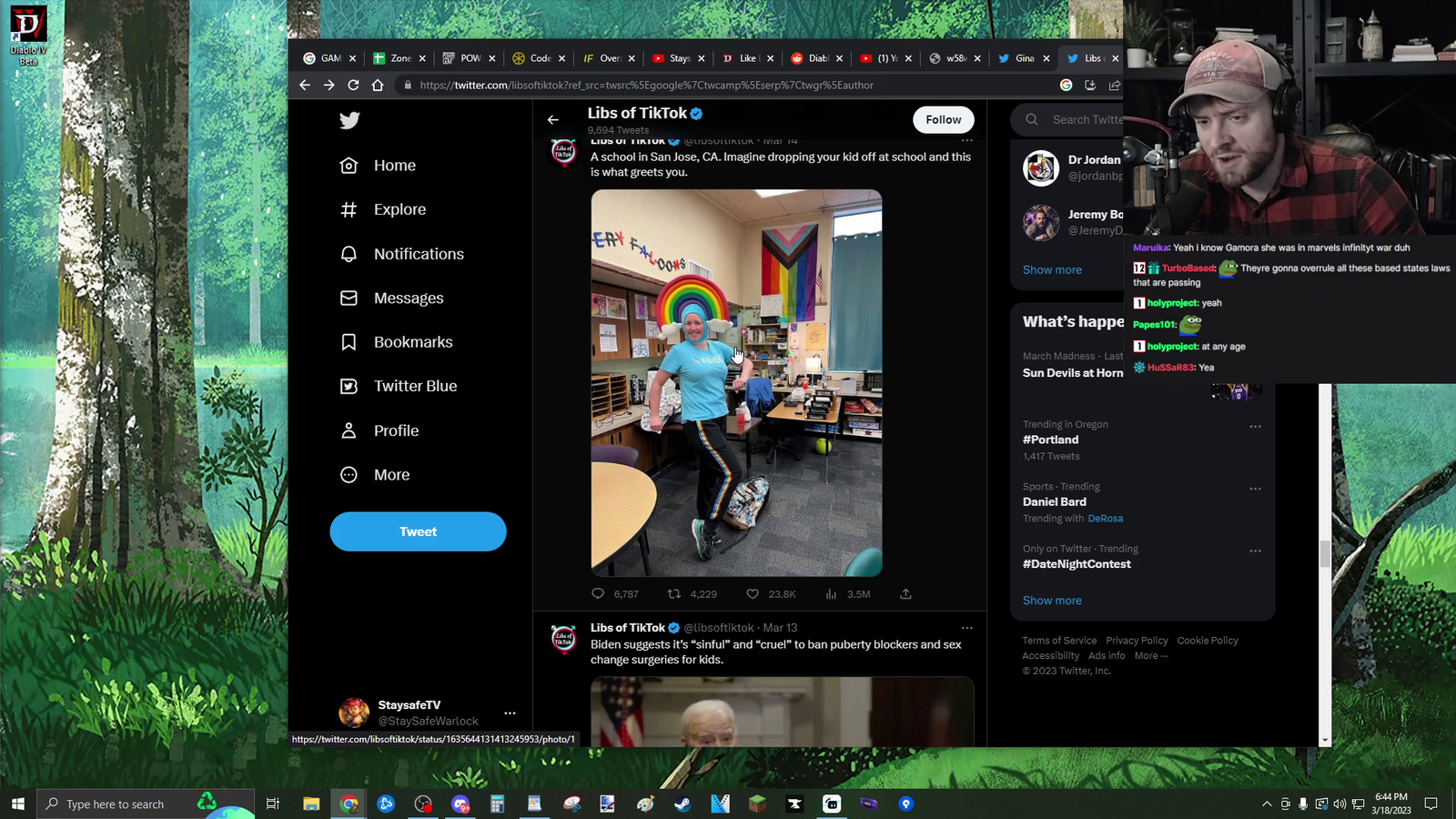Expand the footer More links

pos(1151,656)
